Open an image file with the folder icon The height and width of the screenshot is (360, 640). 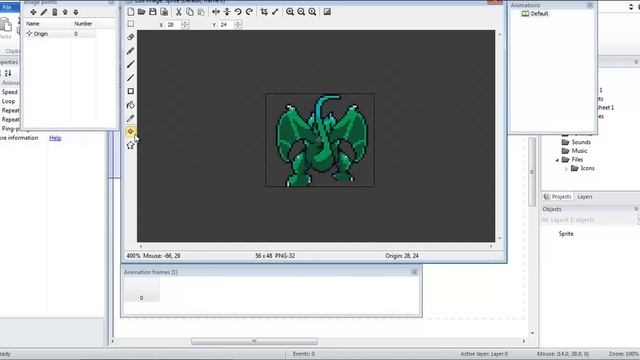coord(142,12)
